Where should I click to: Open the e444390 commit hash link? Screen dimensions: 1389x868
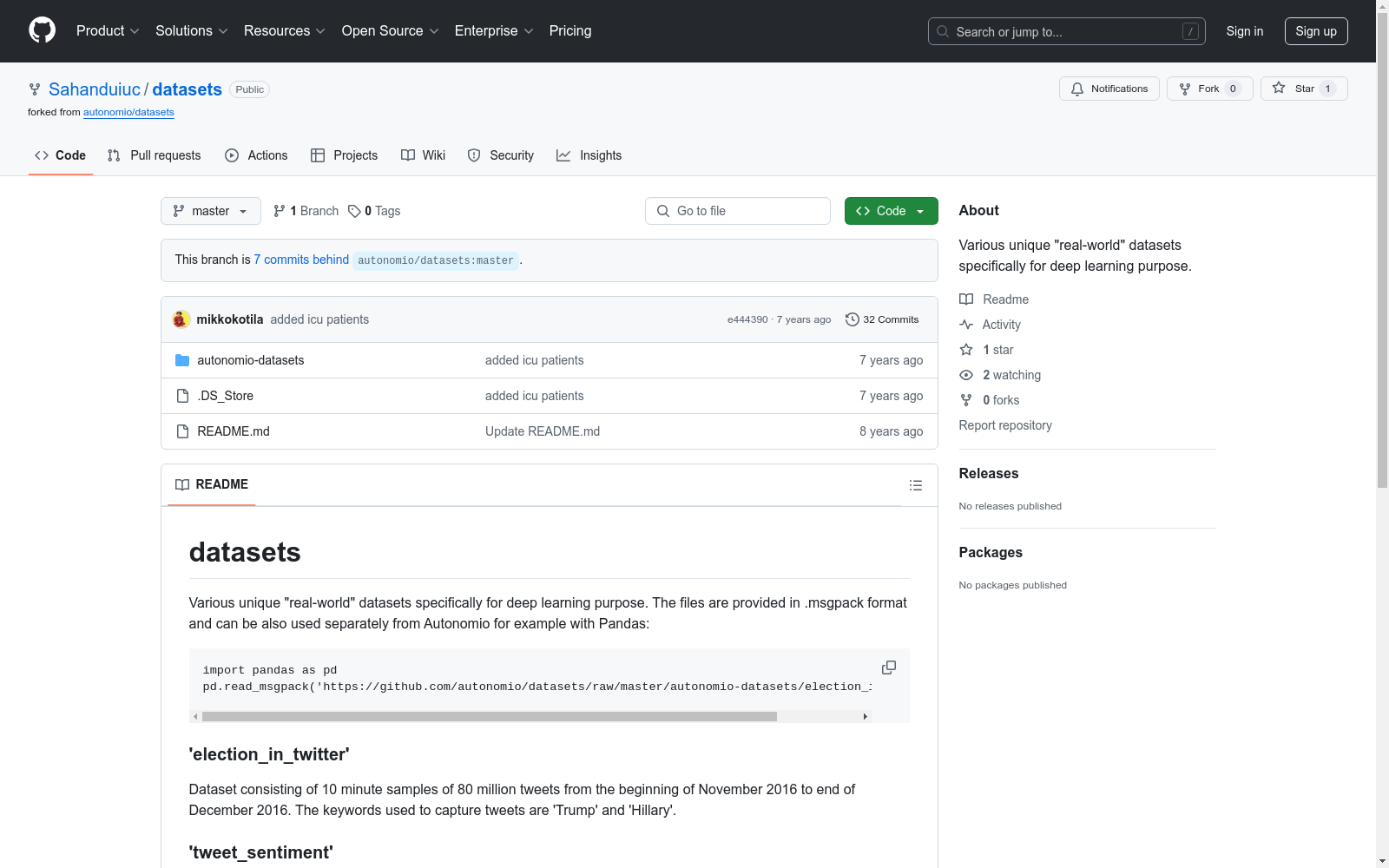(747, 319)
